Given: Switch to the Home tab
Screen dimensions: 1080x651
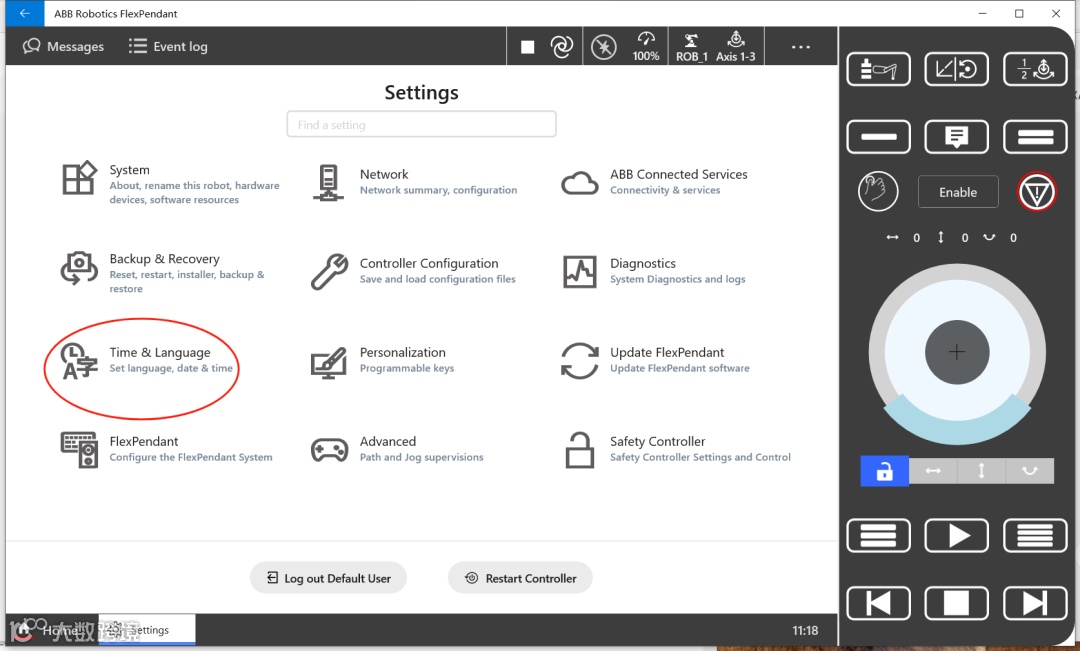Looking at the screenshot, I should [52, 630].
